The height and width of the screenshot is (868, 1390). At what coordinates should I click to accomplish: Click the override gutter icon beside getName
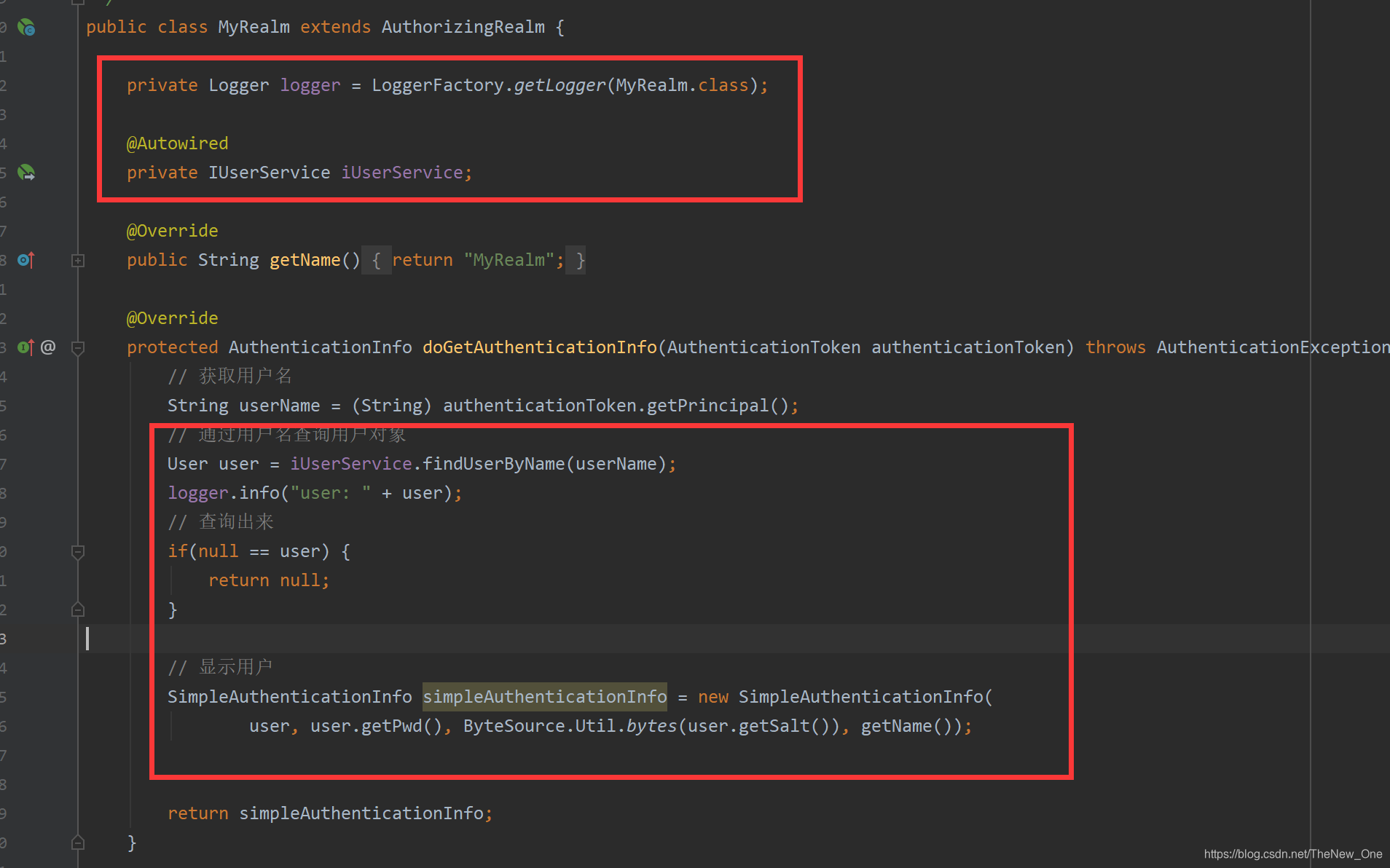point(26,260)
